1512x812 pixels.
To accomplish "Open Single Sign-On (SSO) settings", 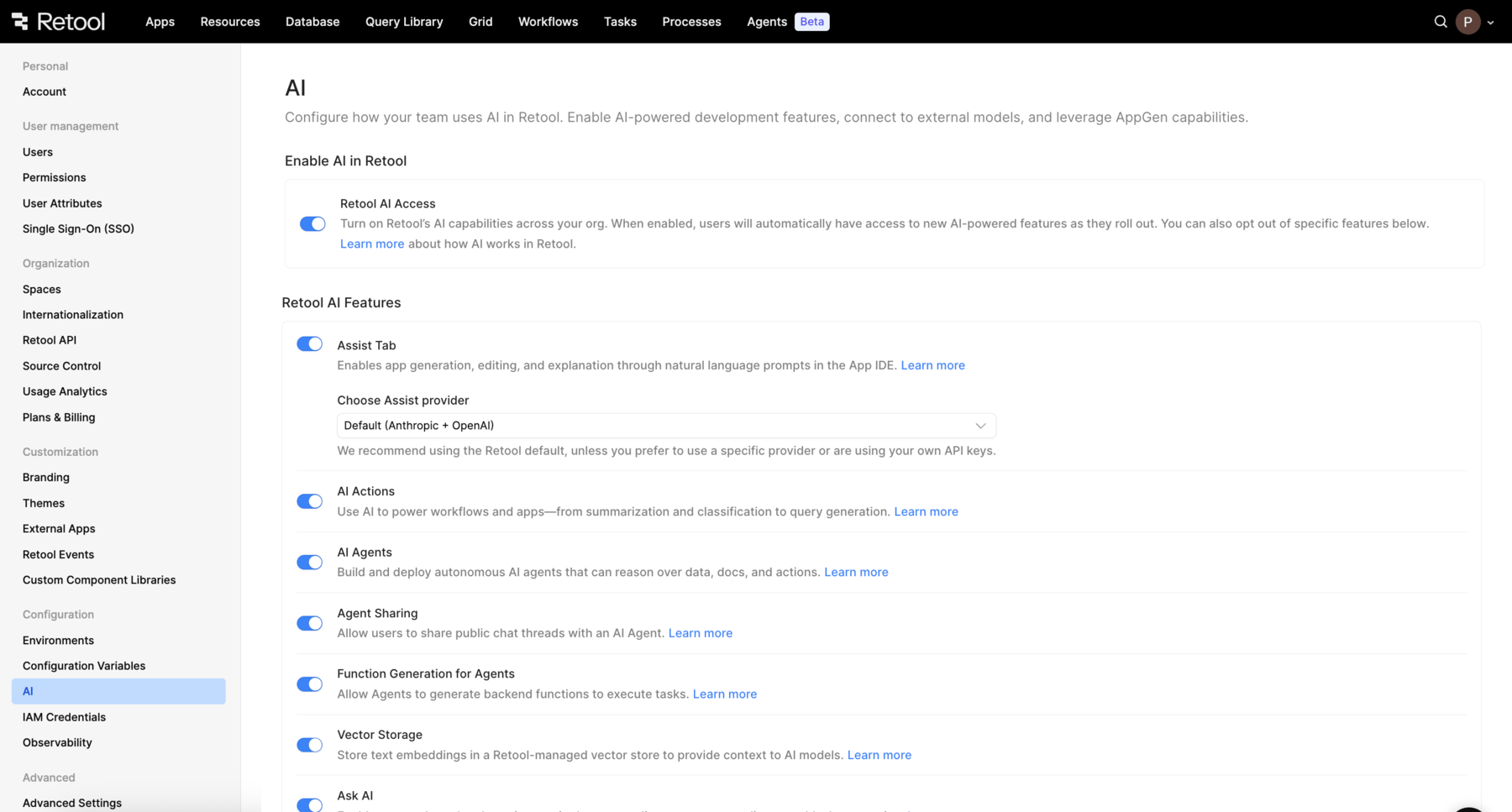I will (x=78, y=228).
